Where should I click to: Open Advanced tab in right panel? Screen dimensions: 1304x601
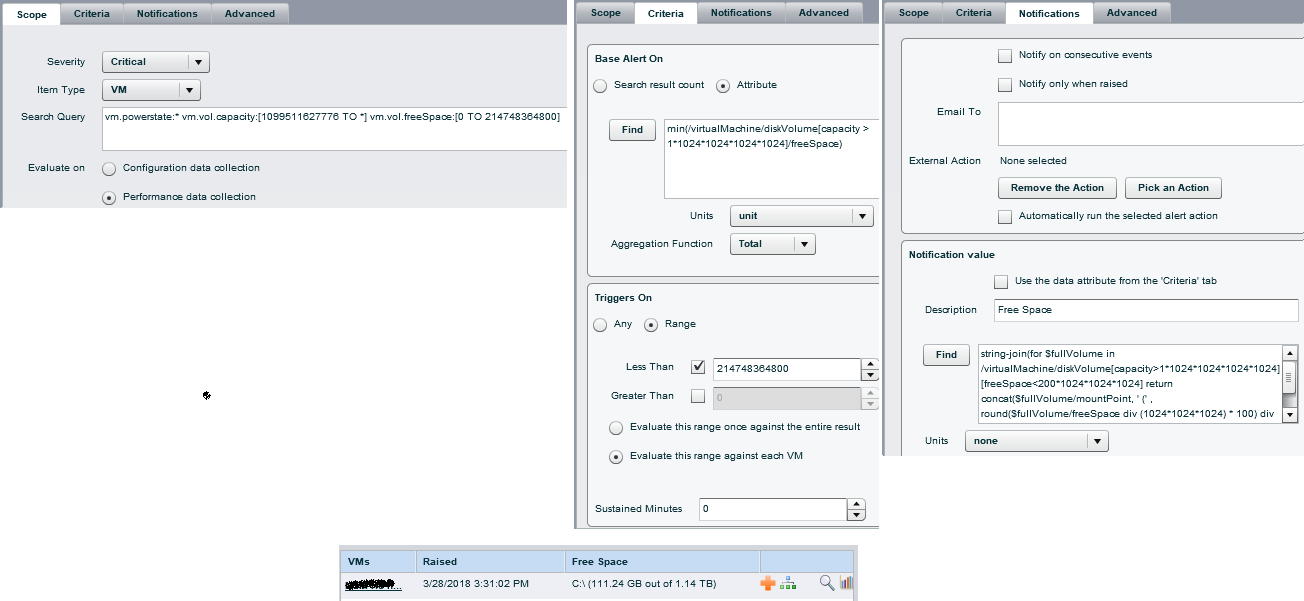coord(1132,13)
